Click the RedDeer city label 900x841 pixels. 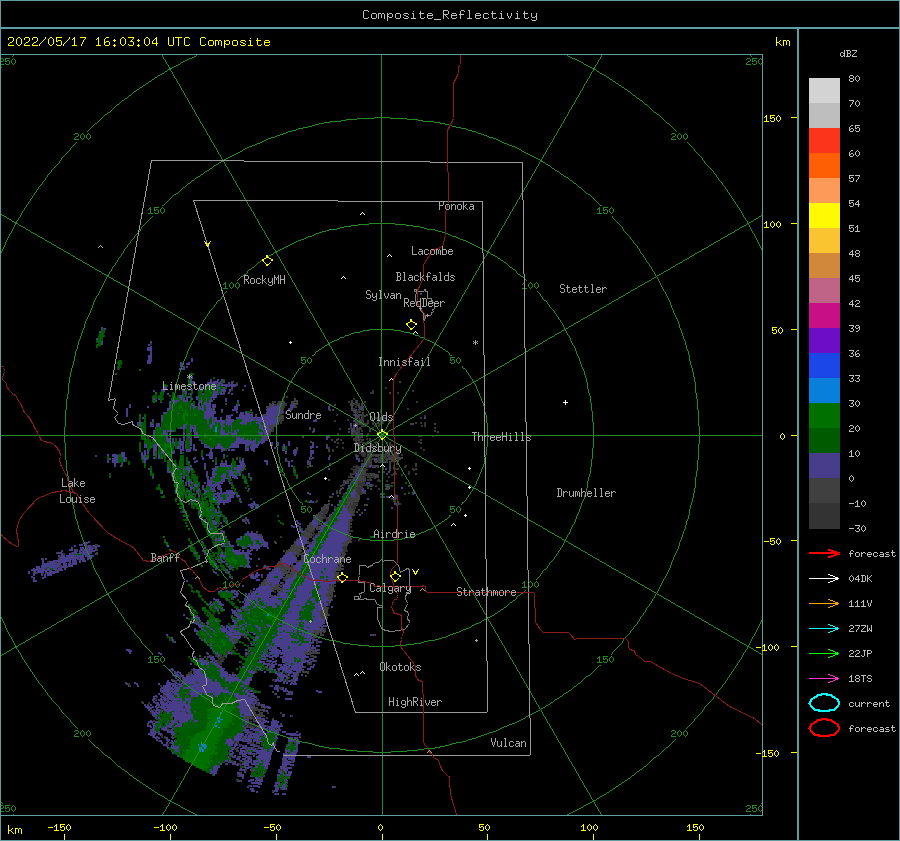(424, 303)
